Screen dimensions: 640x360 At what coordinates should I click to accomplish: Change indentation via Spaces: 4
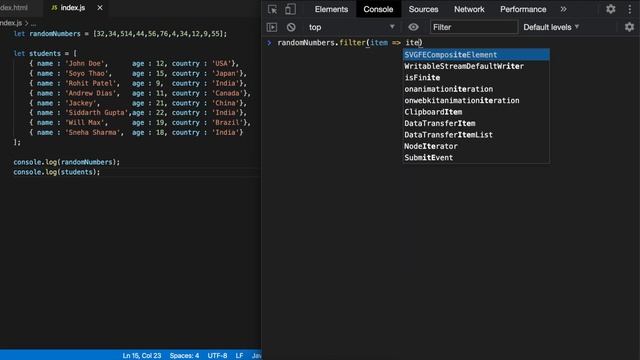[184, 356]
